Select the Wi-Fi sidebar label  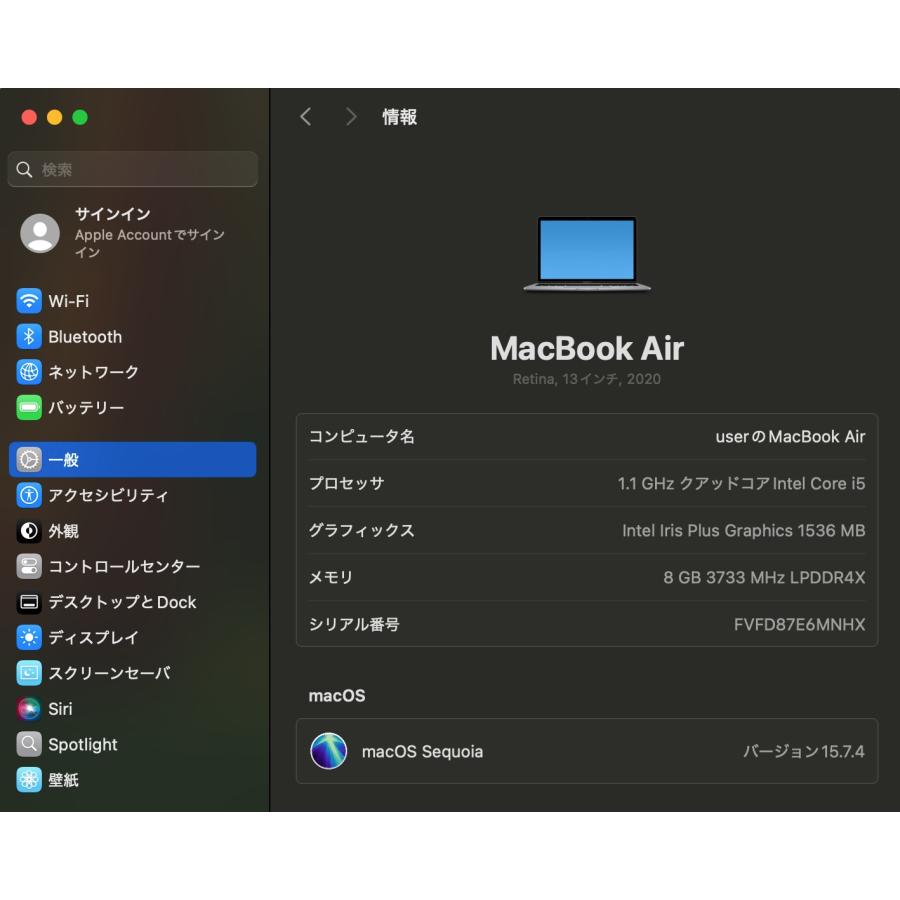pyautogui.click(x=68, y=301)
